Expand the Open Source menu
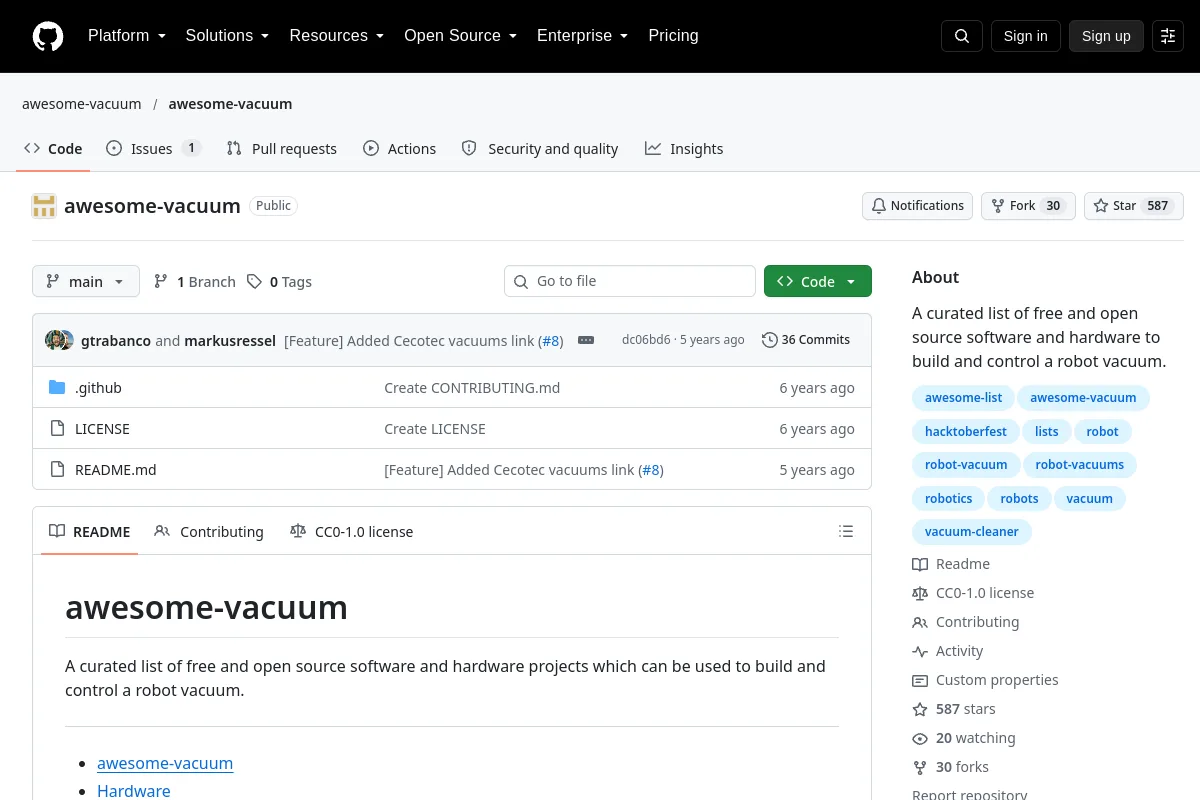Image resolution: width=1200 pixels, height=800 pixels. click(x=460, y=36)
